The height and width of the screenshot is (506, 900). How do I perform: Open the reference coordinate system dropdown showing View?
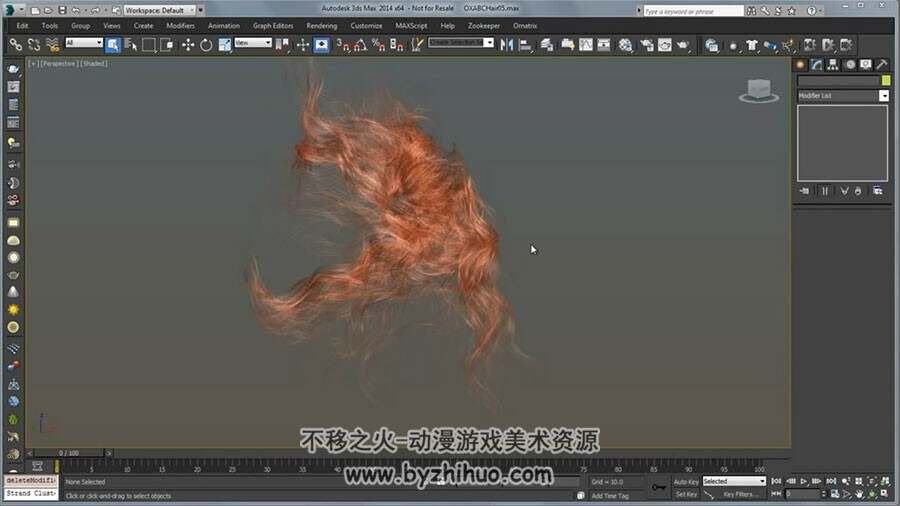[253, 43]
